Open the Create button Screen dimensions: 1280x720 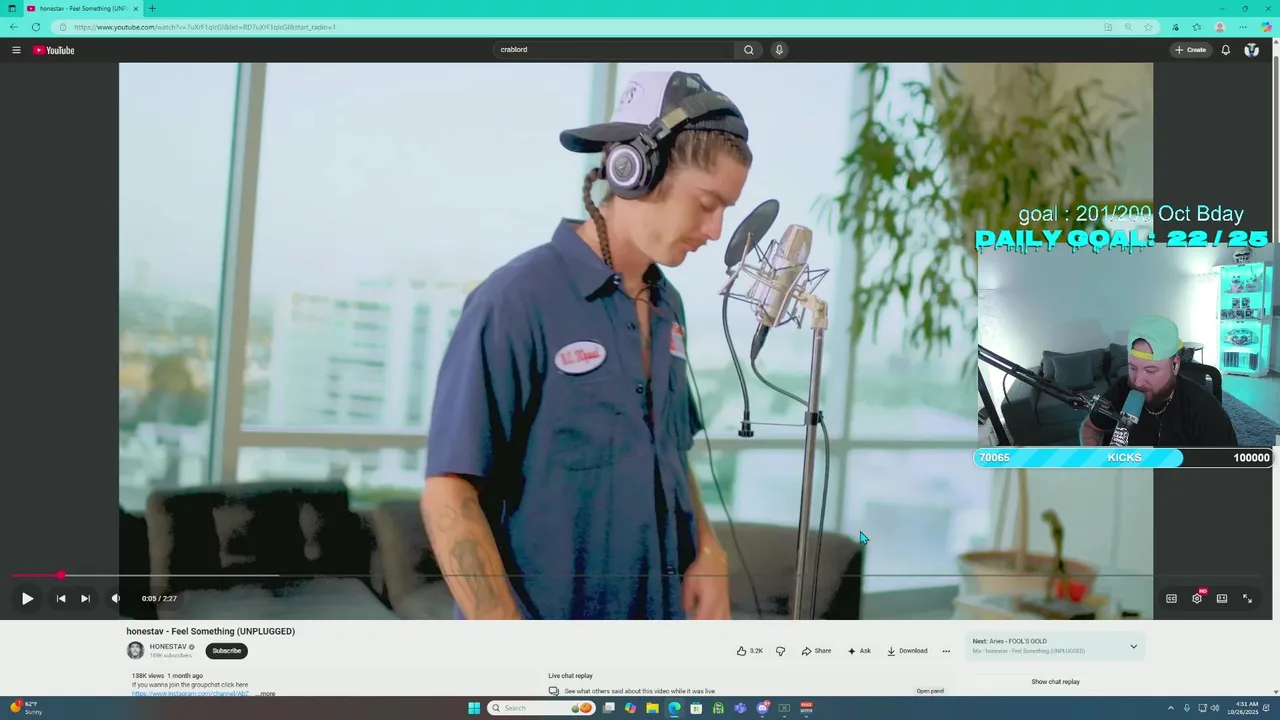[1191, 50]
